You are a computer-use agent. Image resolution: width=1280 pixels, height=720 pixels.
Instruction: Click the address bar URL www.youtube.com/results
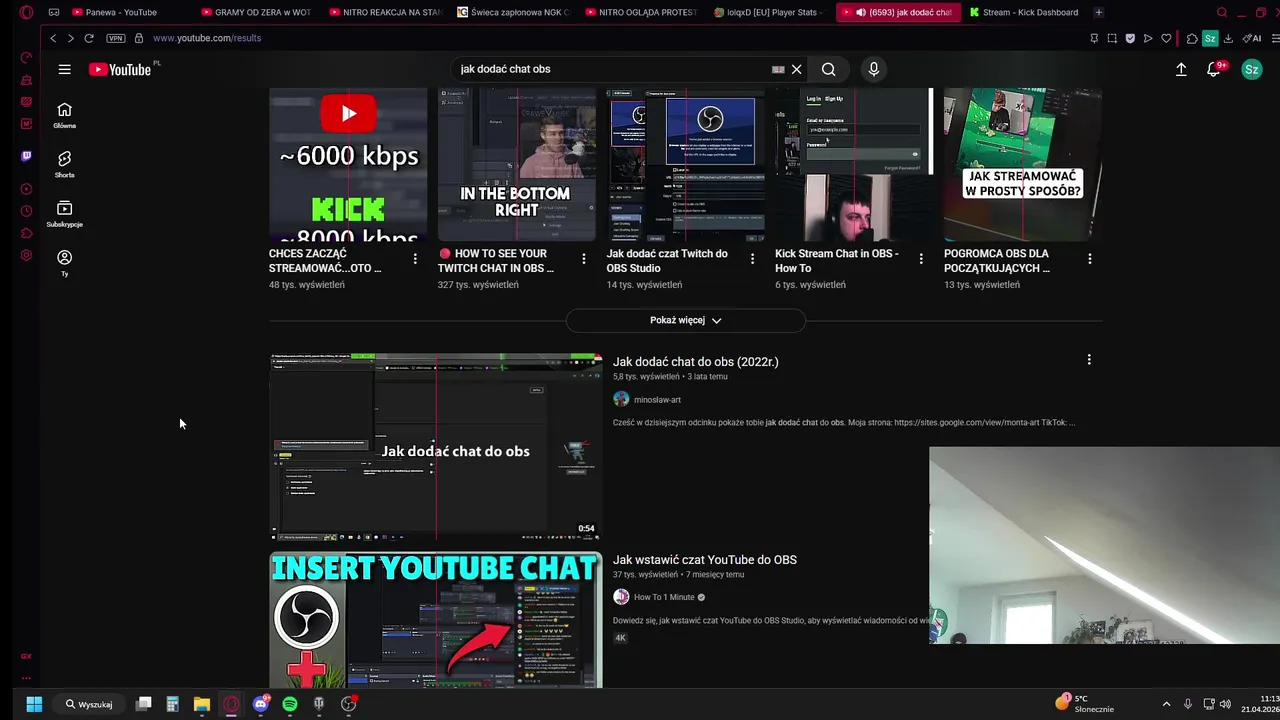[x=207, y=38]
